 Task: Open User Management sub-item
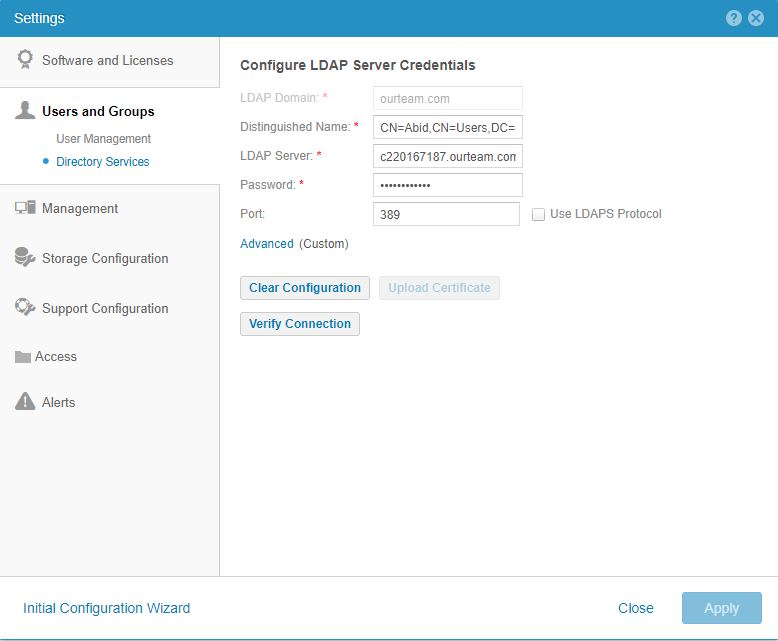[x=103, y=139]
